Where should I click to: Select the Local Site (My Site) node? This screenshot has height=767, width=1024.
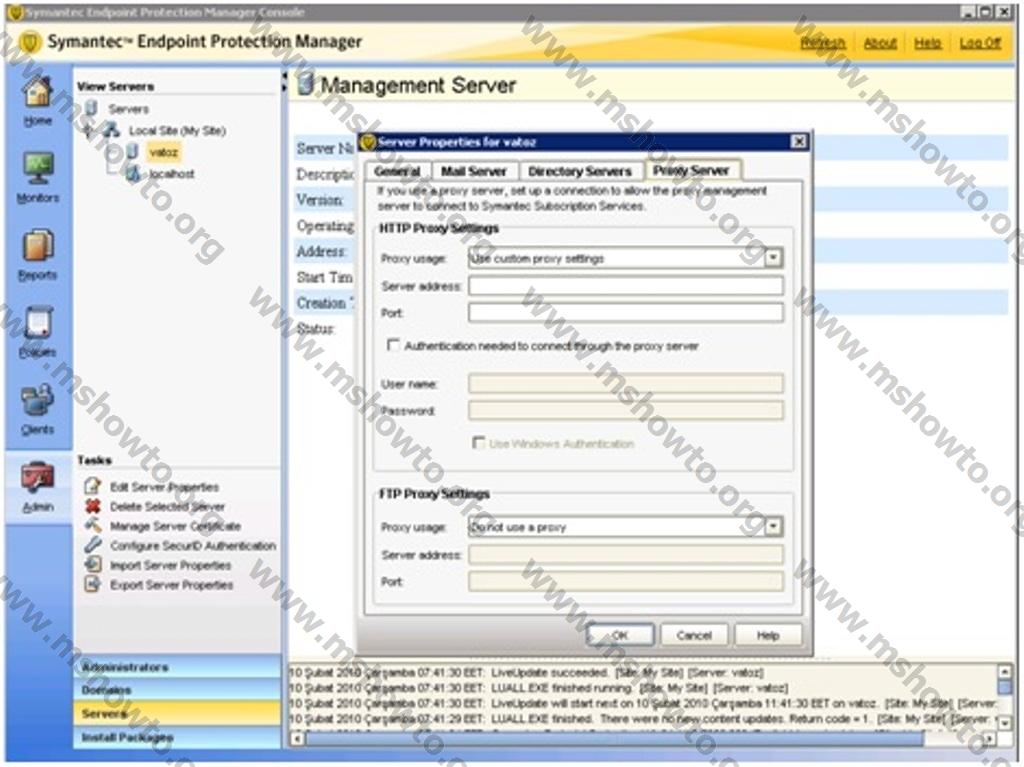pyautogui.click(x=176, y=131)
